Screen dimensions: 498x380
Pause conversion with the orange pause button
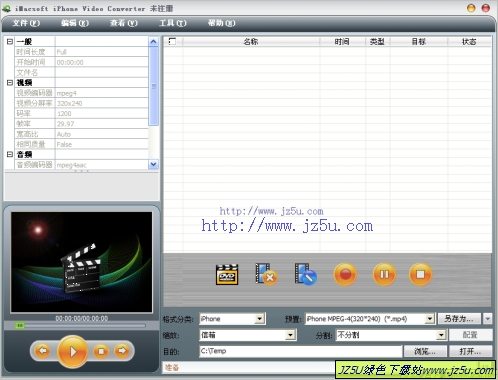tap(384, 275)
